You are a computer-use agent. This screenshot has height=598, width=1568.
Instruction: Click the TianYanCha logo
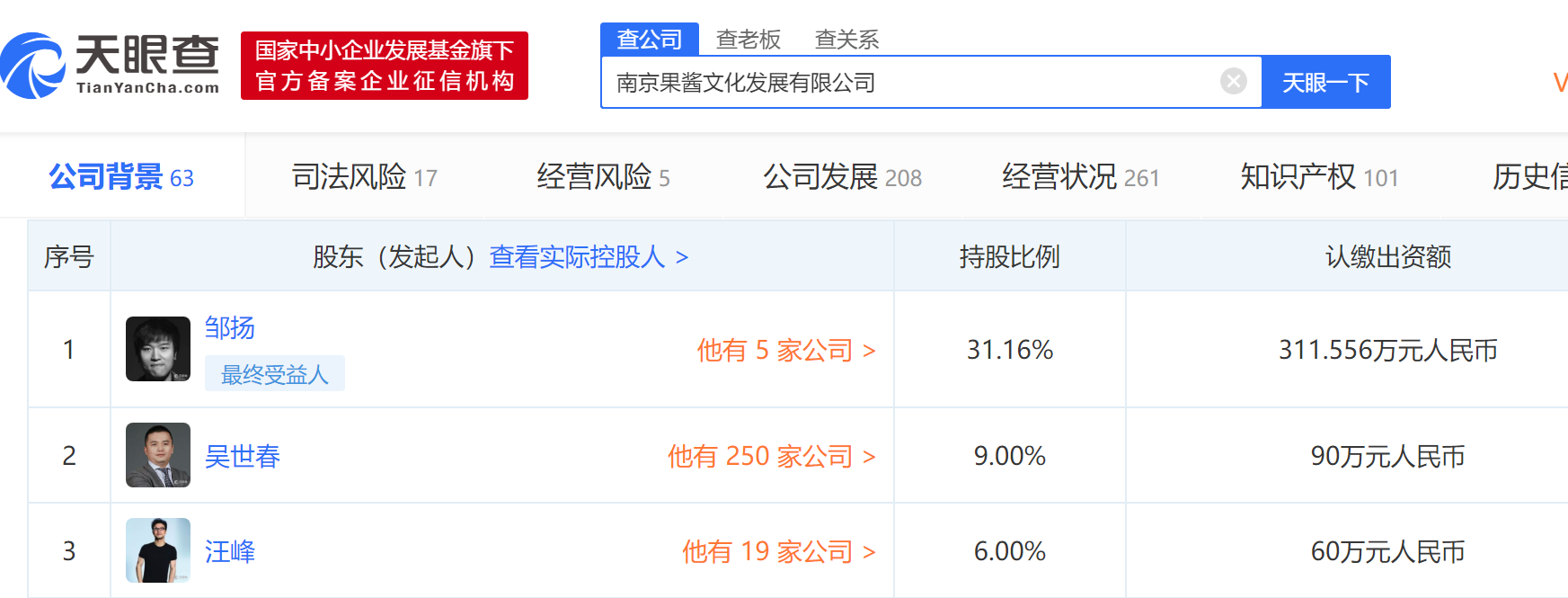coord(110,66)
